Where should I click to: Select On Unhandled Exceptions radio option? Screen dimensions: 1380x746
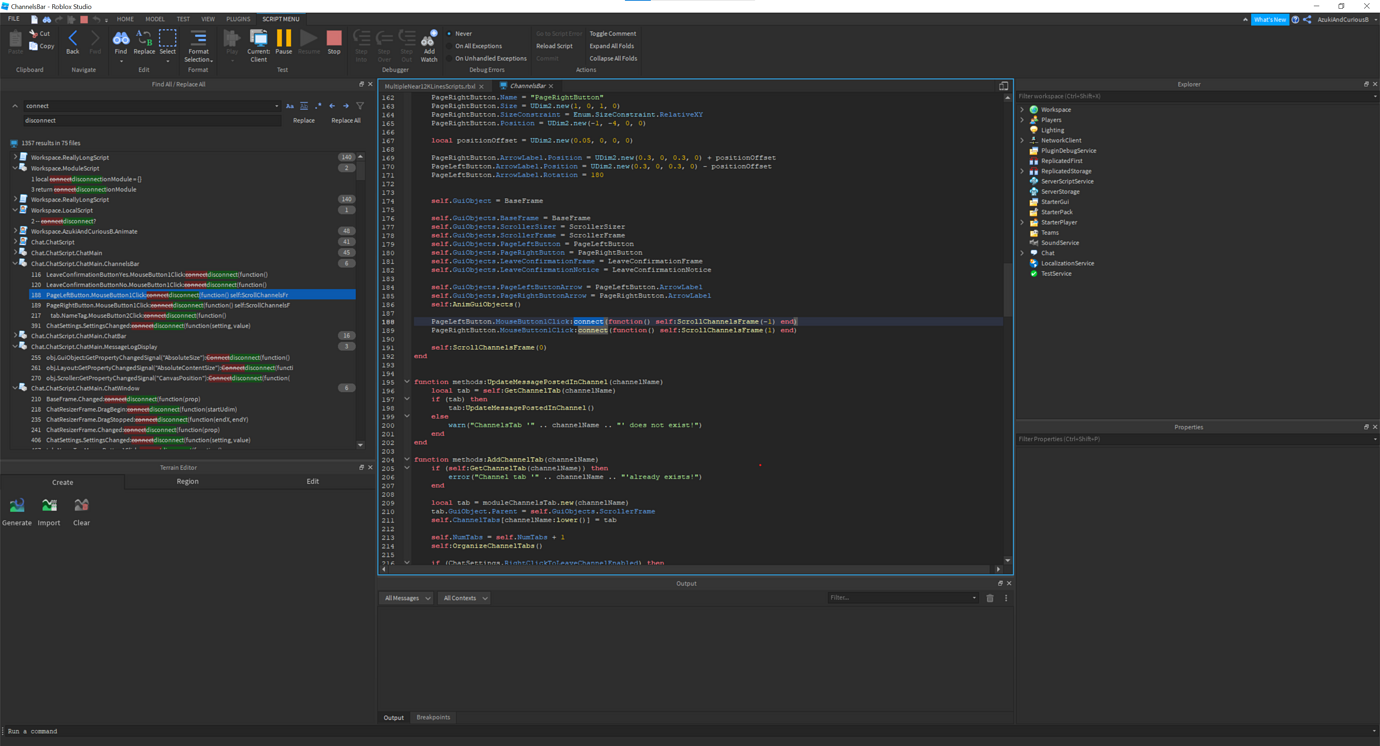coord(488,58)
